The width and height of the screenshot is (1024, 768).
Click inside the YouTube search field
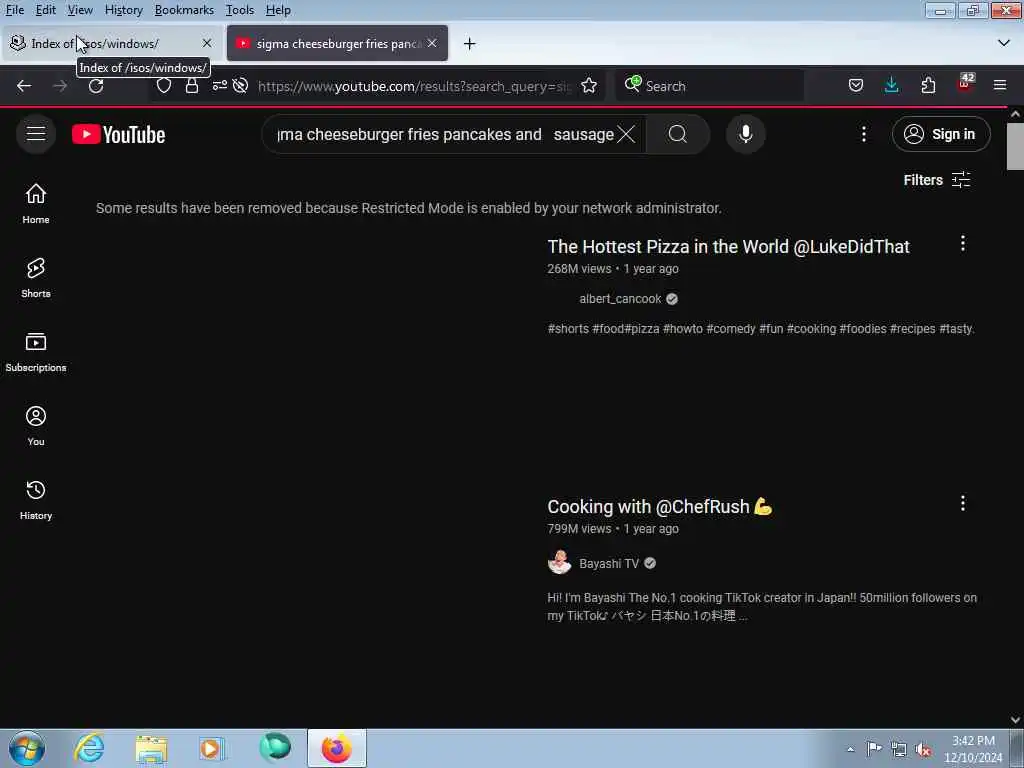click(446, 135)
